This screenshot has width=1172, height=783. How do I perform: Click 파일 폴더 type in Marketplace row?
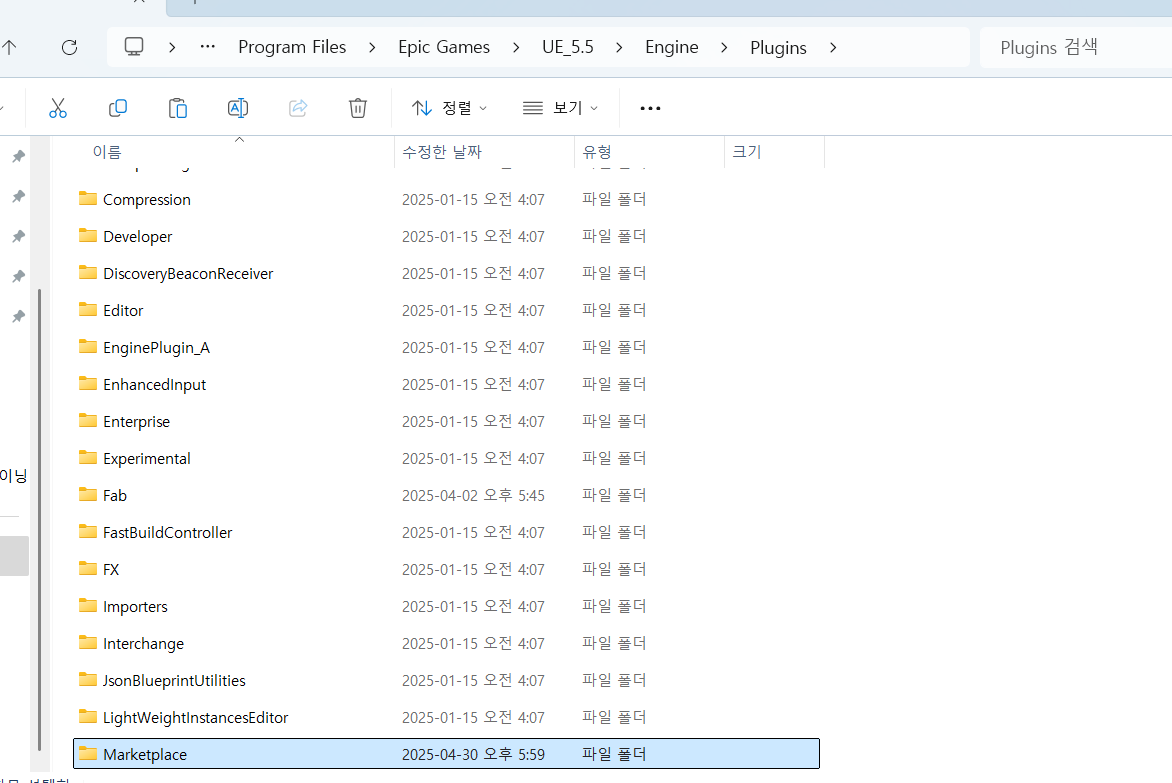coord(614,755)
